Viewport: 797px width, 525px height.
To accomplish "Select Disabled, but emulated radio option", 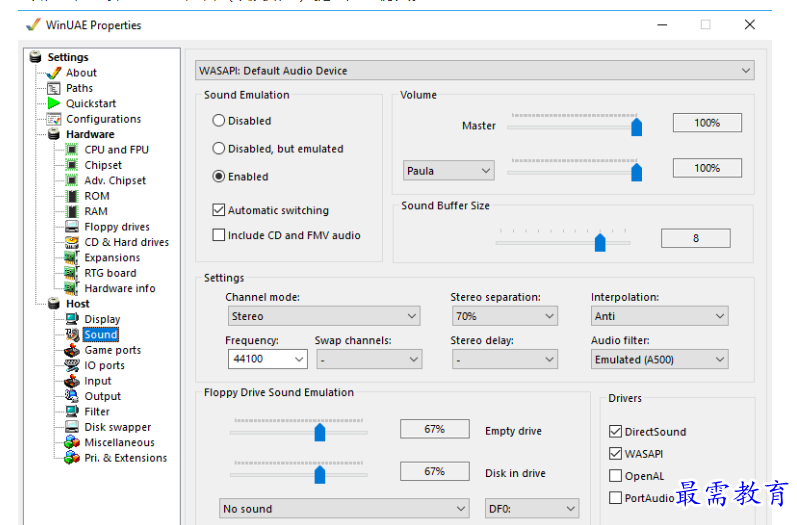I will pos(219,148).
